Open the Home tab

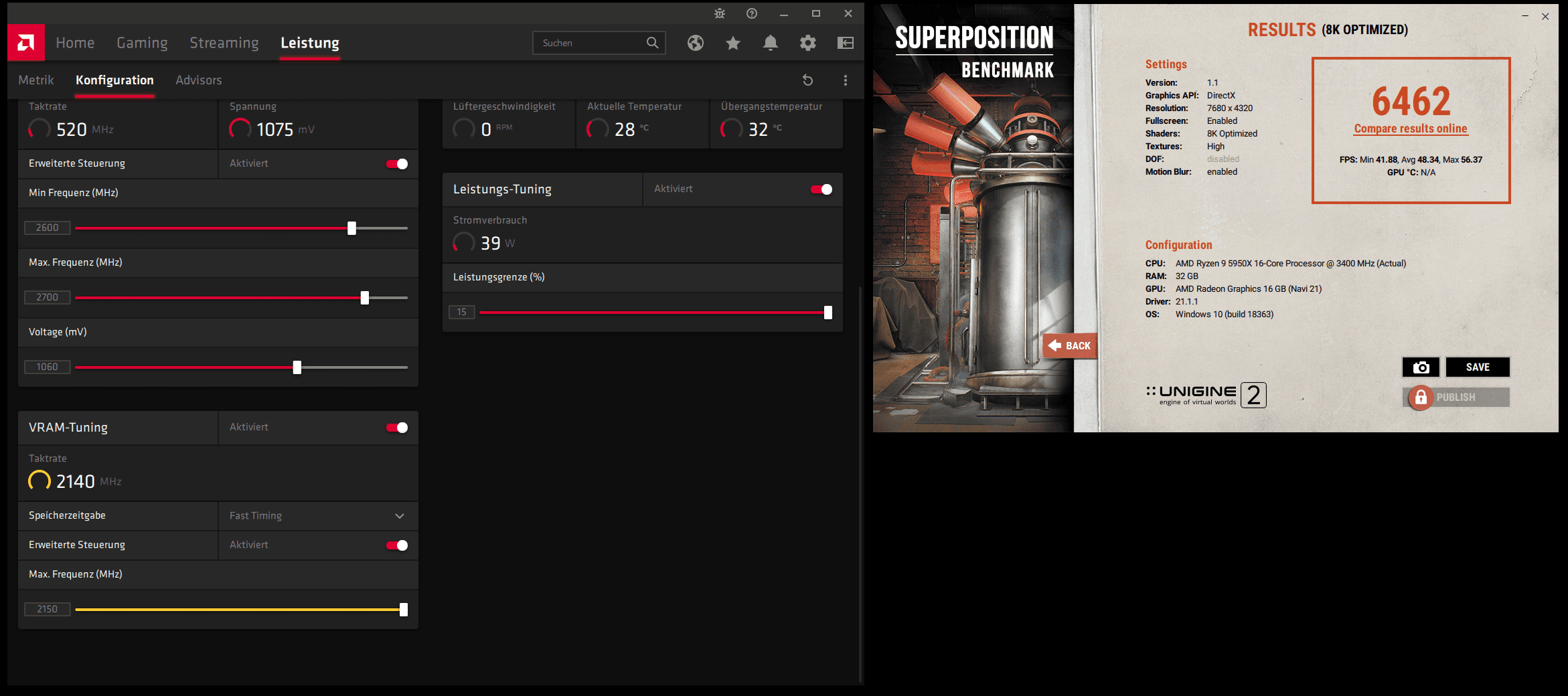click(75, 43)
